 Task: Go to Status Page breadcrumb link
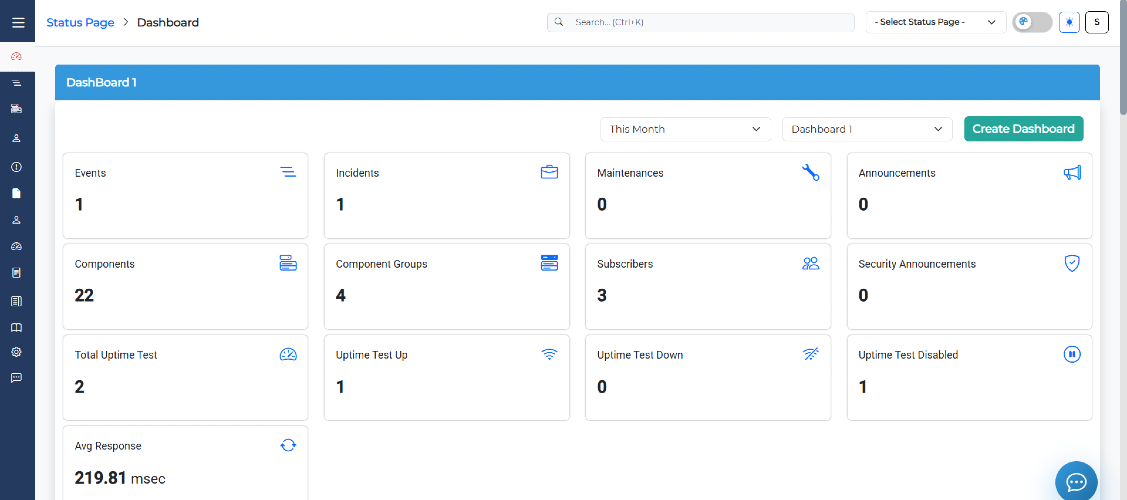tap(80, 22)
